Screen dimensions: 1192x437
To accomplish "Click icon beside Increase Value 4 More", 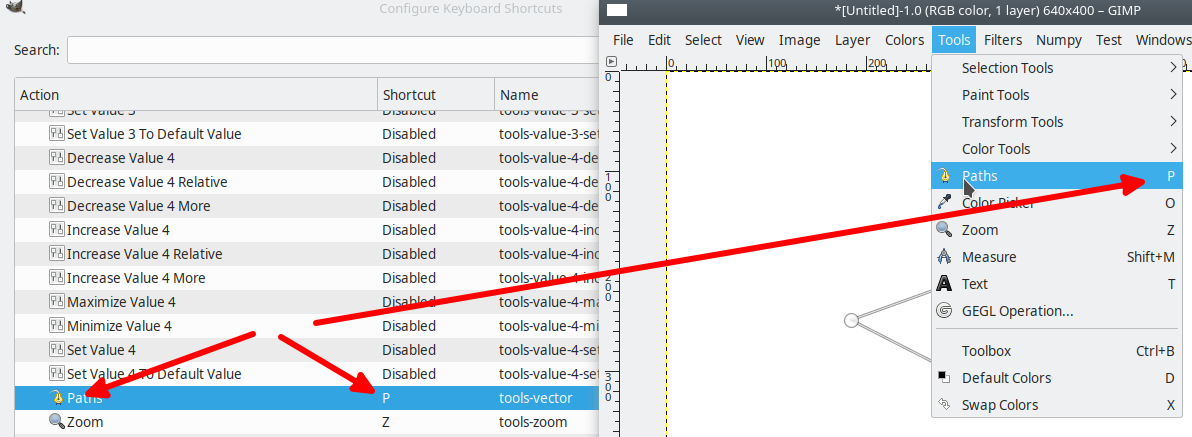I will point(57,278).
